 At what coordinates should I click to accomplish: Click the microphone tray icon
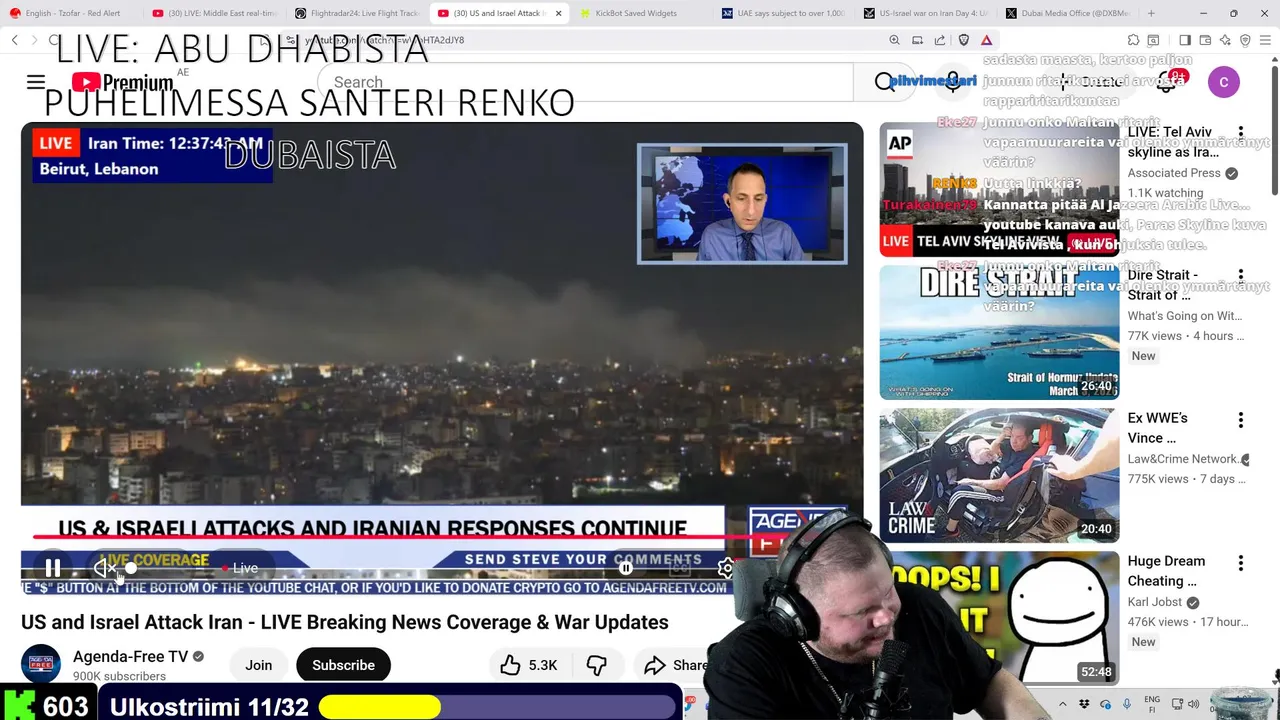[1126, 704]
